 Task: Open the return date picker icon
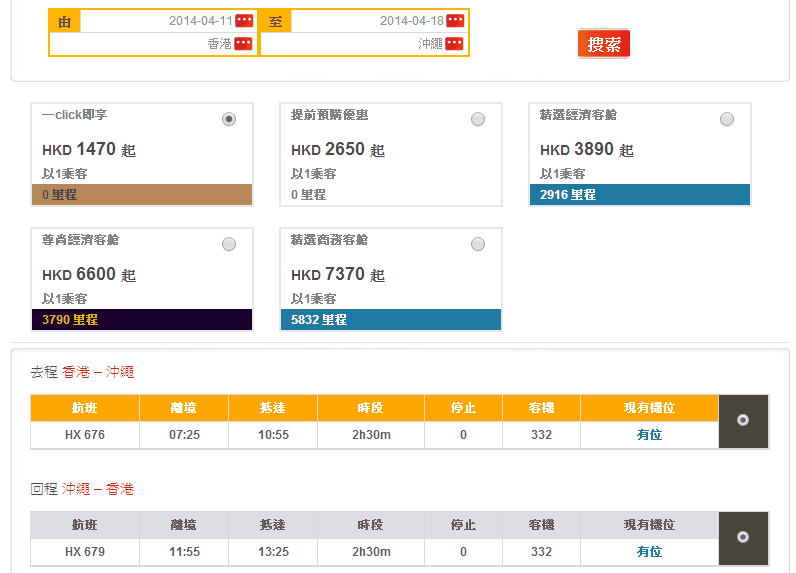click(455, 21)
